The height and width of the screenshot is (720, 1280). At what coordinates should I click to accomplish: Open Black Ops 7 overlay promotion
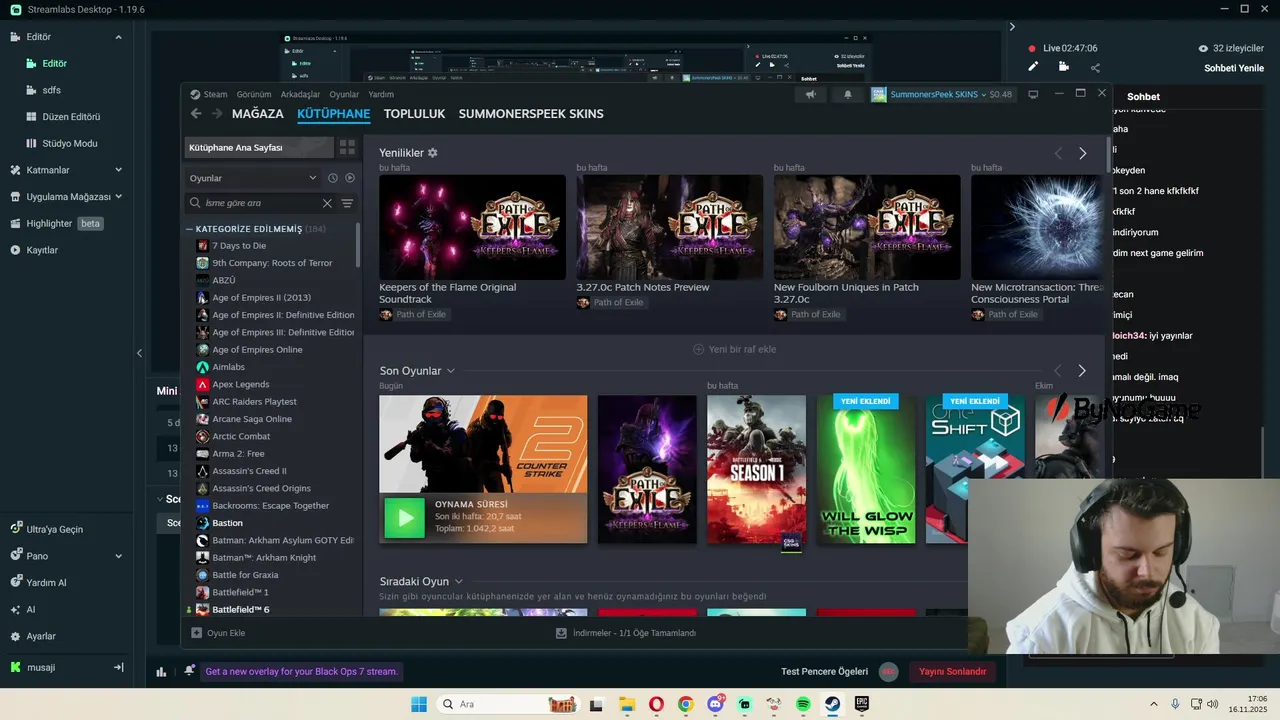pyautogui.click(x=301, y=672)
